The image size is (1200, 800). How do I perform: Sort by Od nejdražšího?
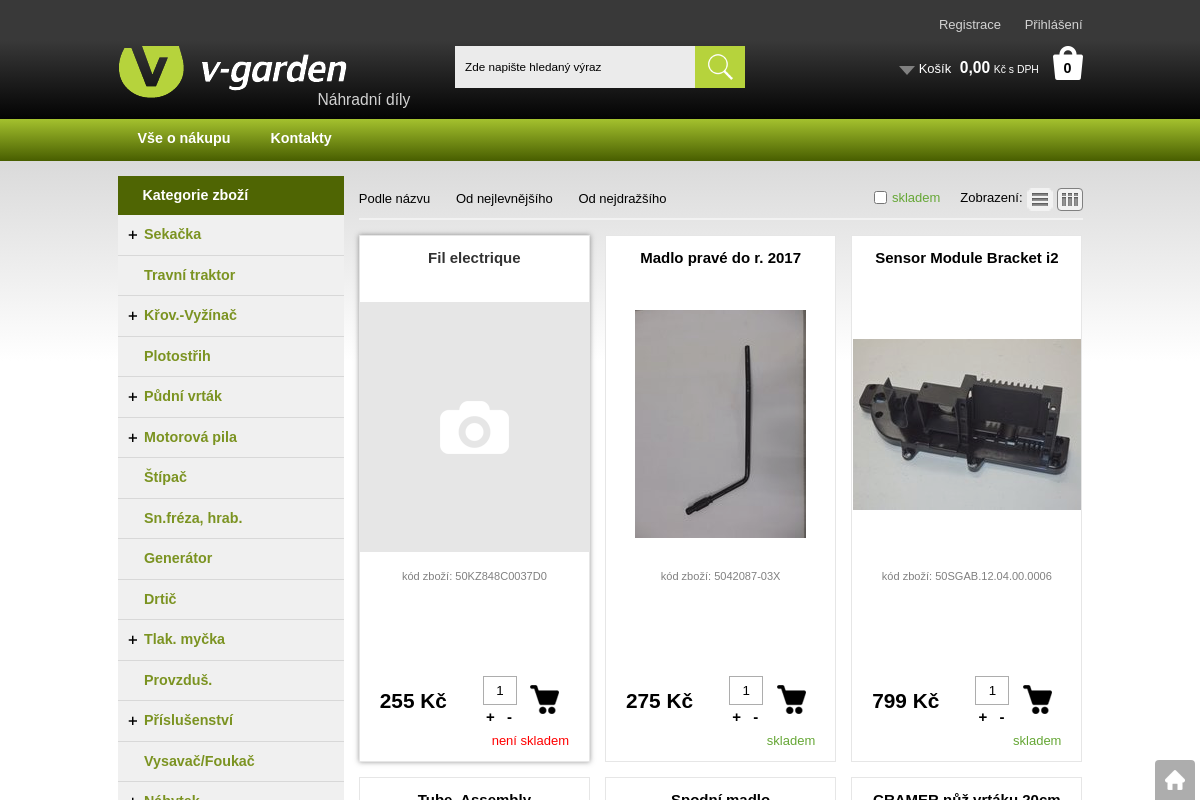tap(622, 198)
